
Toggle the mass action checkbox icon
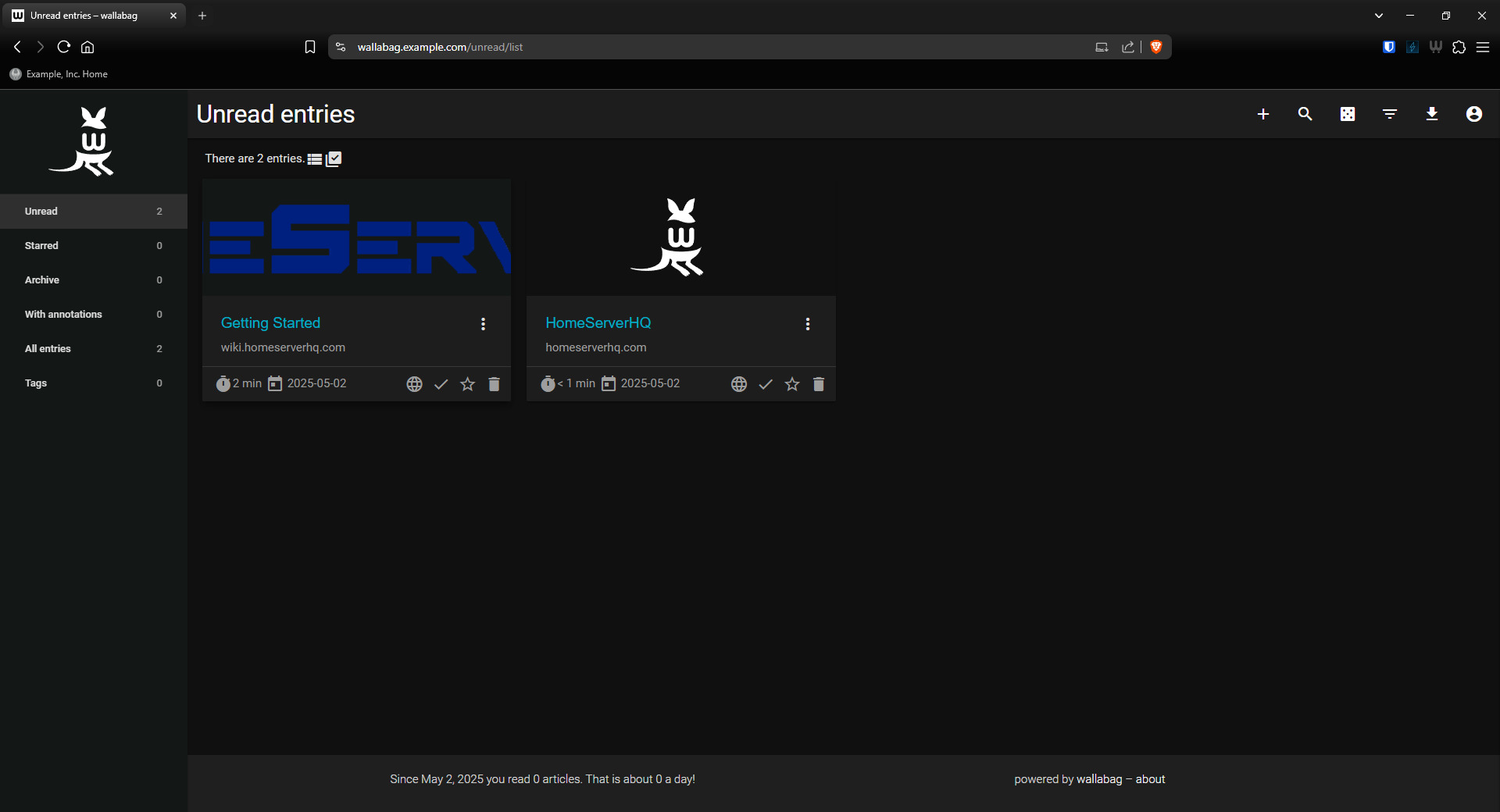(334, 158)
